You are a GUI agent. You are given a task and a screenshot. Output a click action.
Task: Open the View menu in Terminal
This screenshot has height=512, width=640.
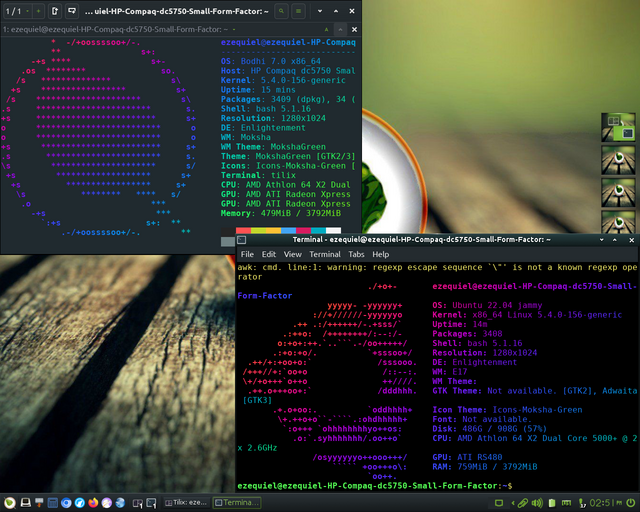click(x=293, y=254)
